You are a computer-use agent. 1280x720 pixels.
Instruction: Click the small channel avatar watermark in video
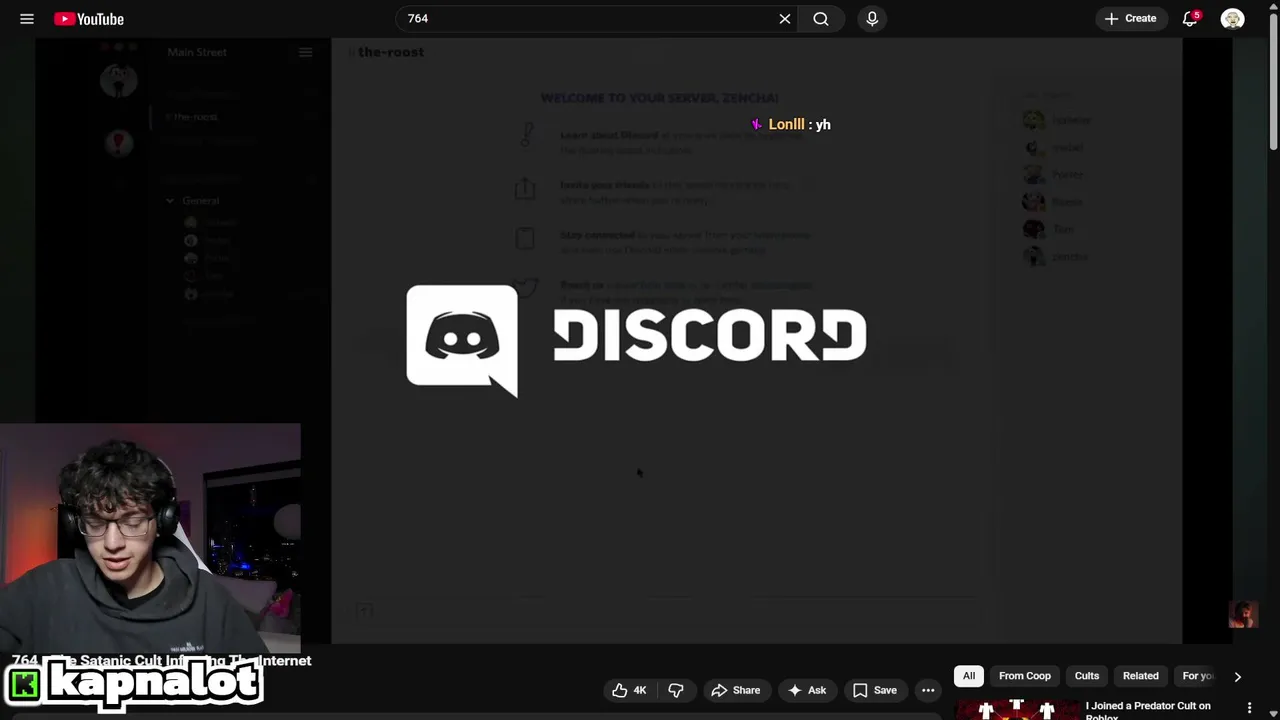coord(1243,614)
